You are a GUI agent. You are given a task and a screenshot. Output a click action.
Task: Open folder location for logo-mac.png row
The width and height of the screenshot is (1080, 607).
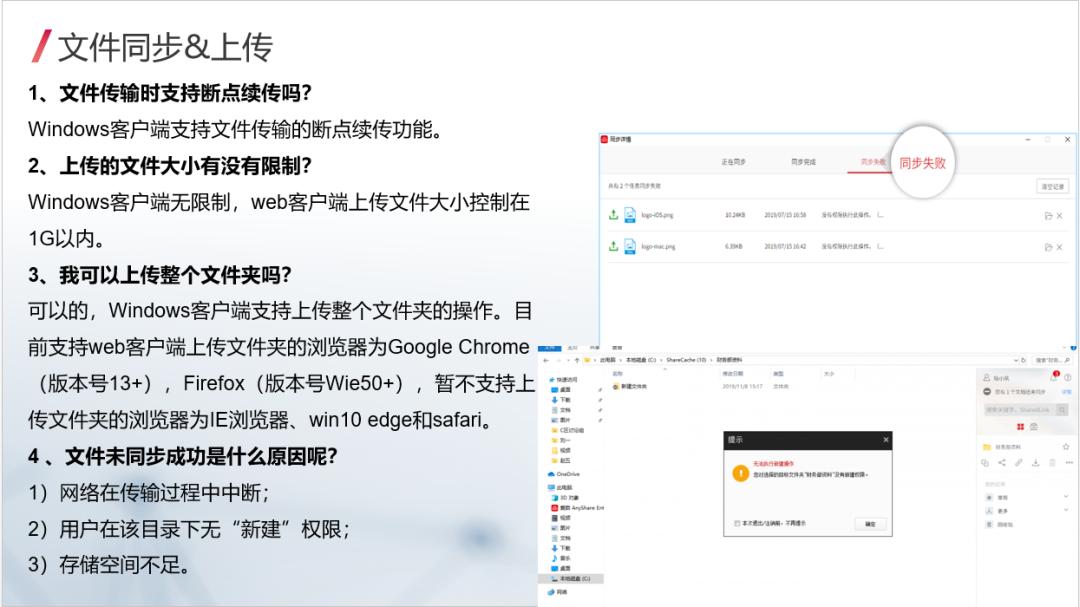pyautogui.click(x=1048, y=247)
